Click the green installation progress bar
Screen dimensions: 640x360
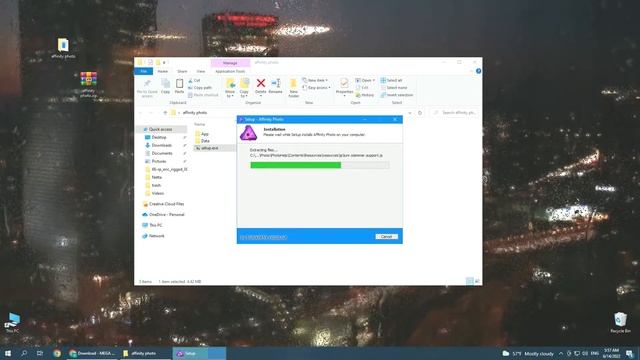click(319, 165)
